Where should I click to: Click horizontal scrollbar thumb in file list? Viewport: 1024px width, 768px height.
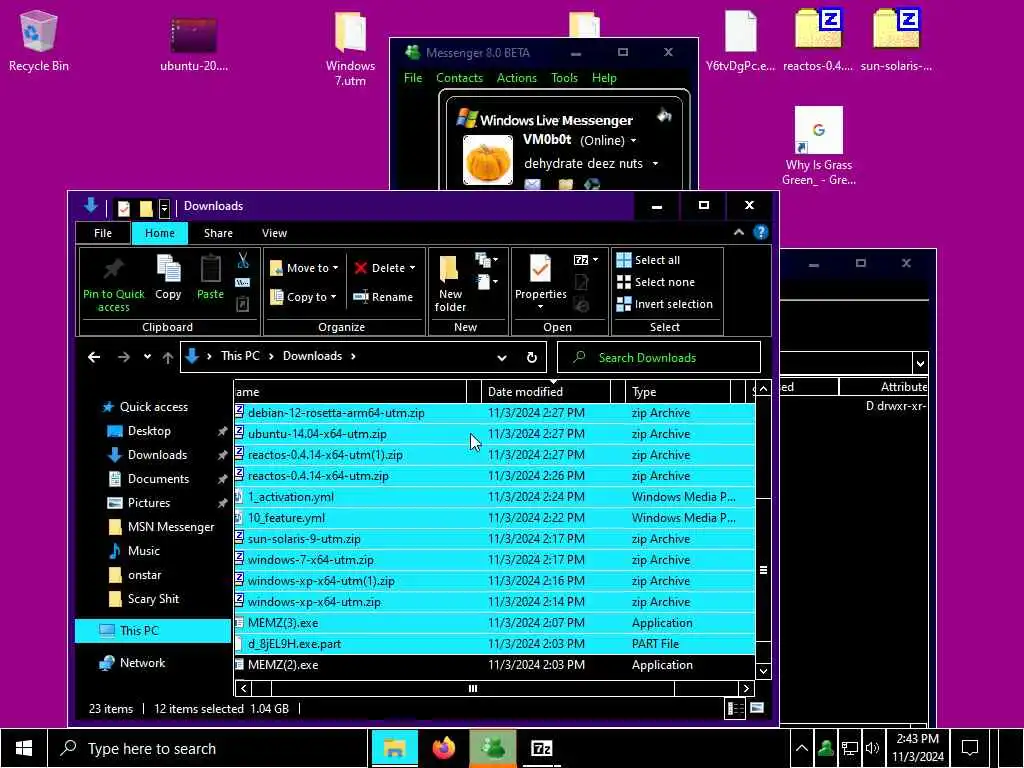point(473,688)
